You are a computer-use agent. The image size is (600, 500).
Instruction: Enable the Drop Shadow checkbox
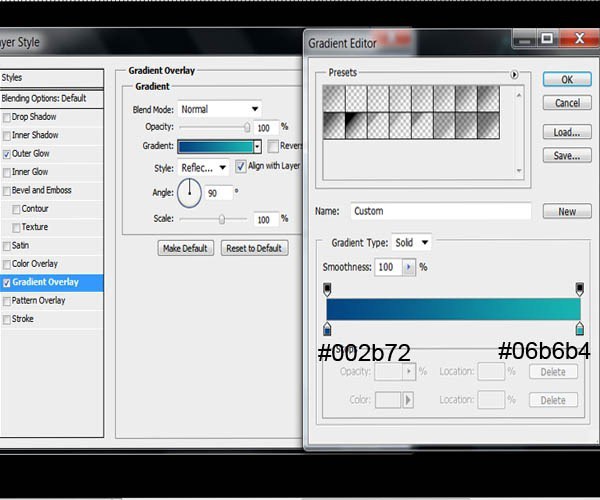click(8, 117)
